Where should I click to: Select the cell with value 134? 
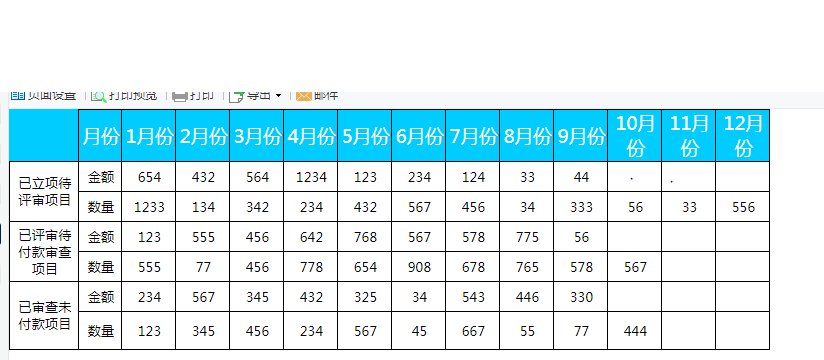[203, 207]
